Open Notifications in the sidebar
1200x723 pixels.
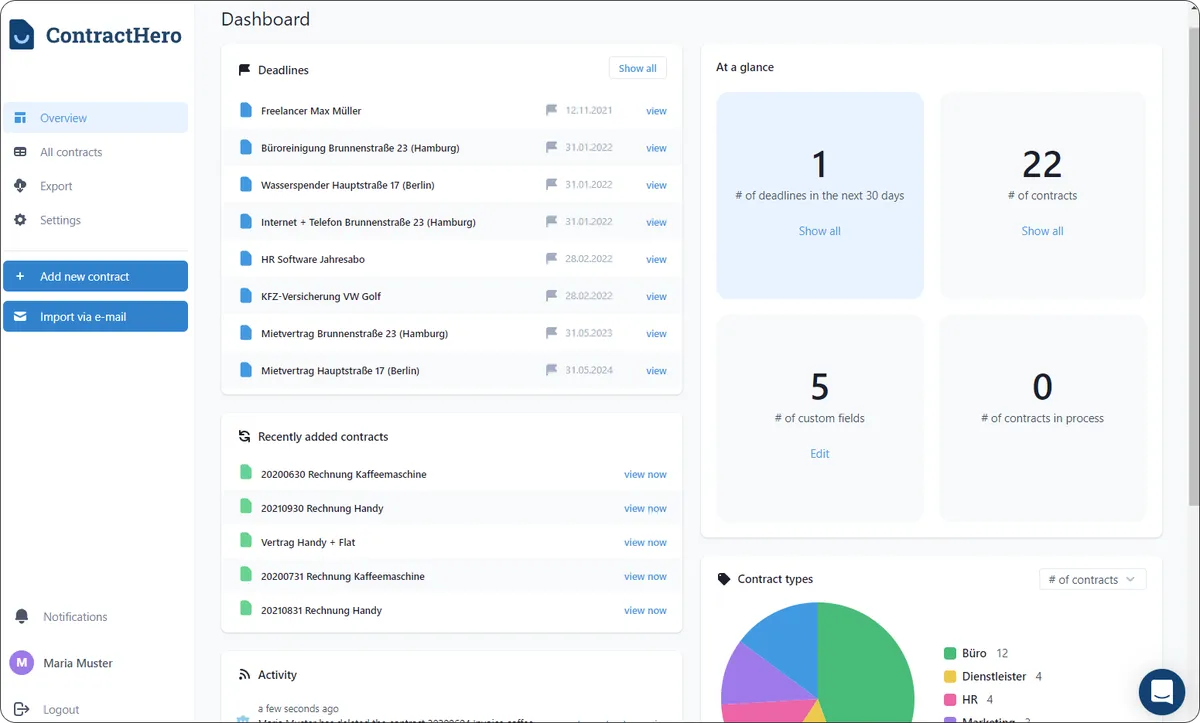click(x=75, y=617)
